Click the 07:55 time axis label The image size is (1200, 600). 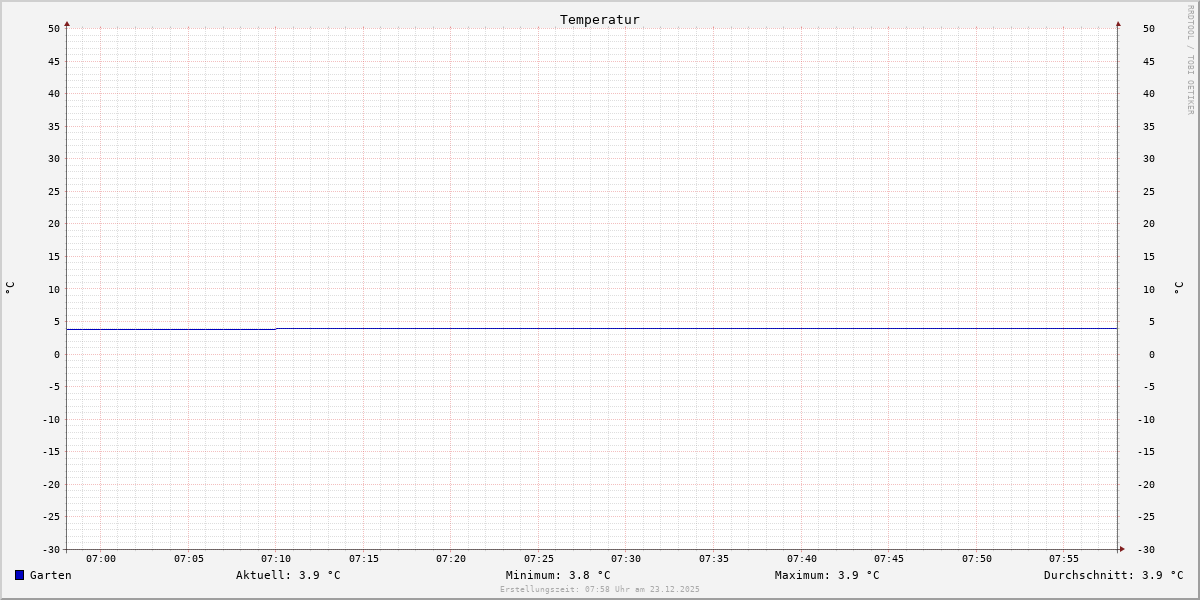[1064, 559]
